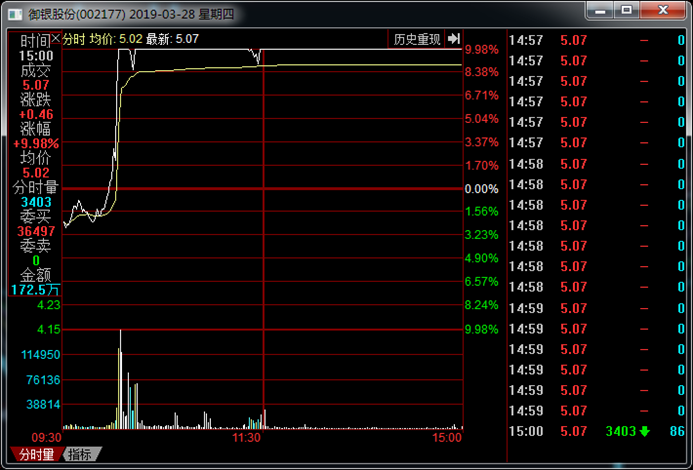Maximize the stock chart window
The width and height of the screenshot is (693, 470).
[x=627, y=10]
